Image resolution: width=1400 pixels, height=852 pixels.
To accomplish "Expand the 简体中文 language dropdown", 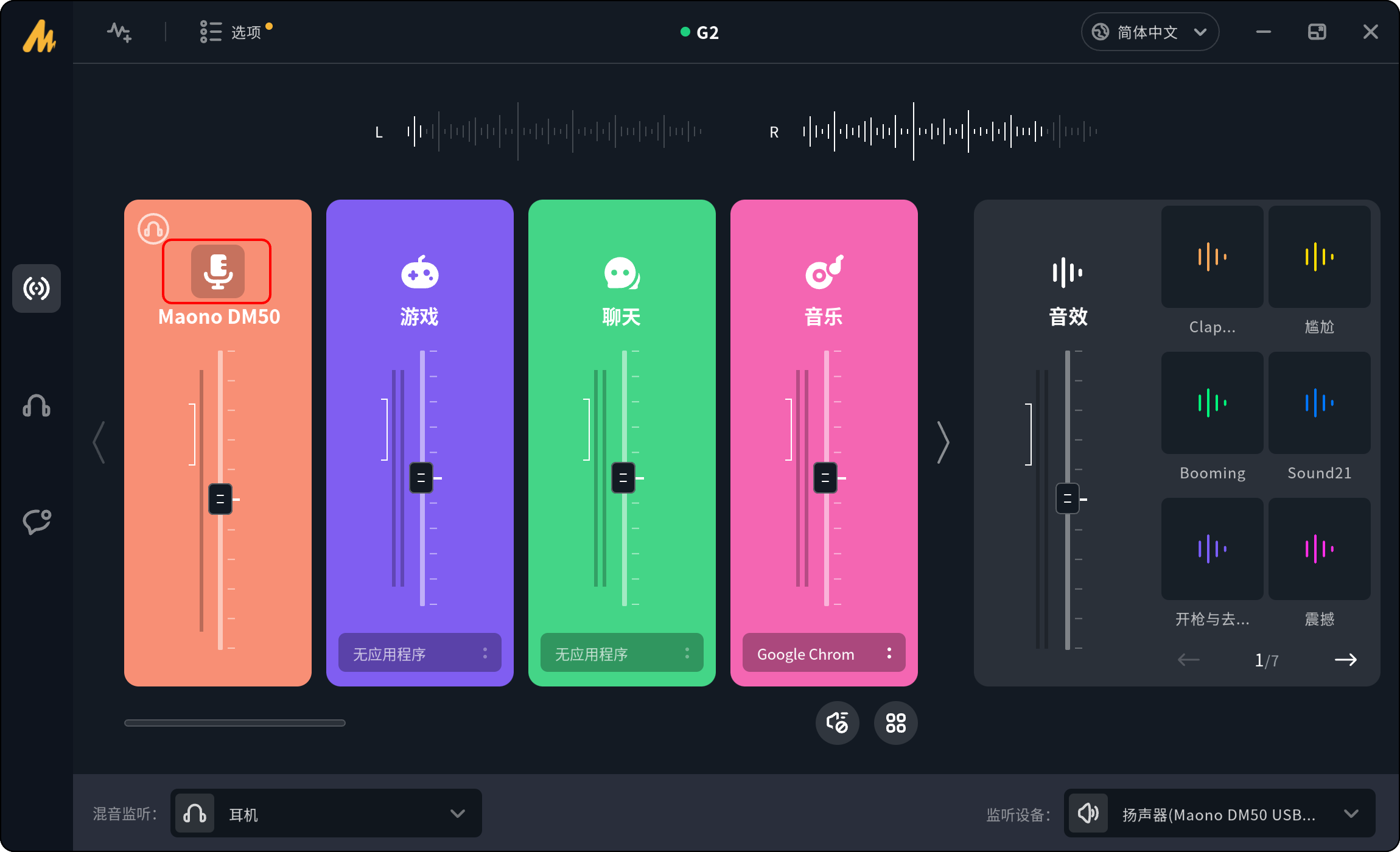I will (x=1149, y=32).
